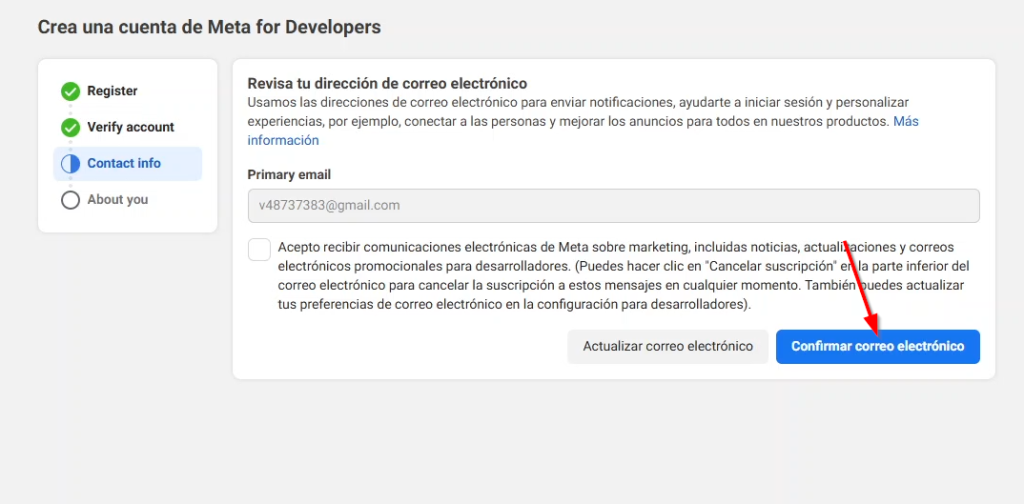
Task: Click the Primary email input field
Action: [613, 206]
